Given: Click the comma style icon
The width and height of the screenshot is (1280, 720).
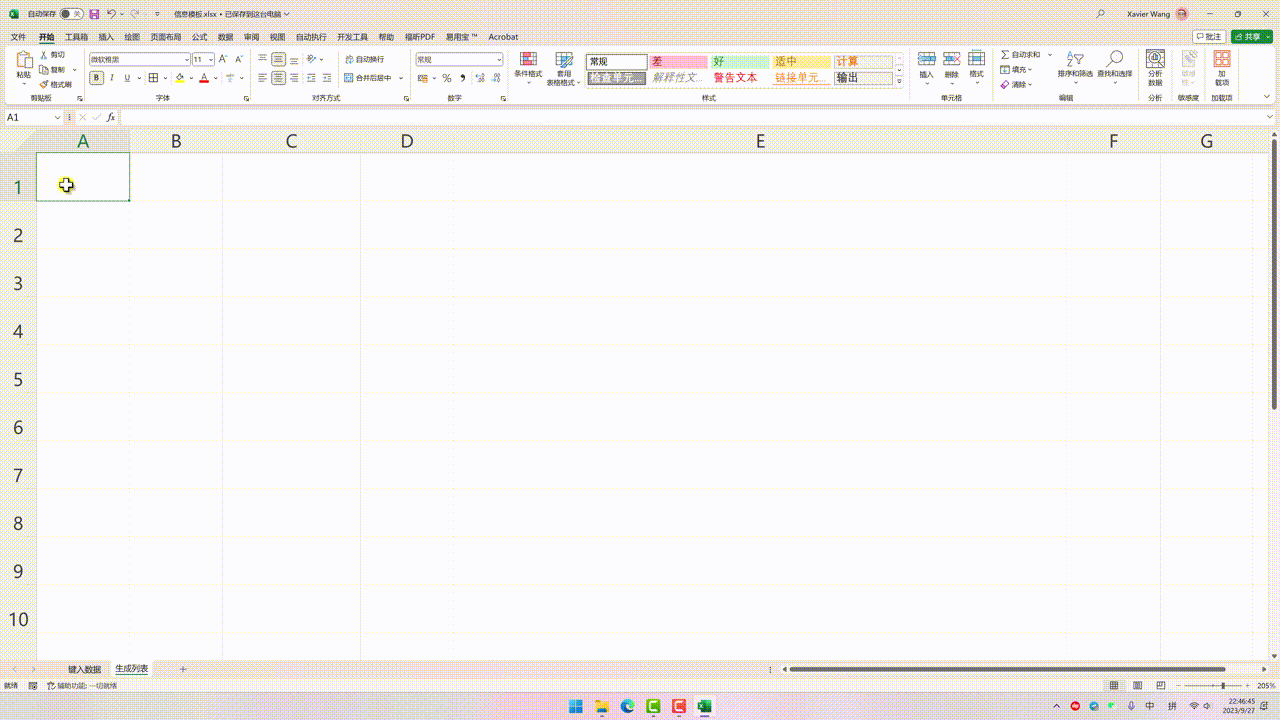Looking at the screenshot, I should click(462, 78).
